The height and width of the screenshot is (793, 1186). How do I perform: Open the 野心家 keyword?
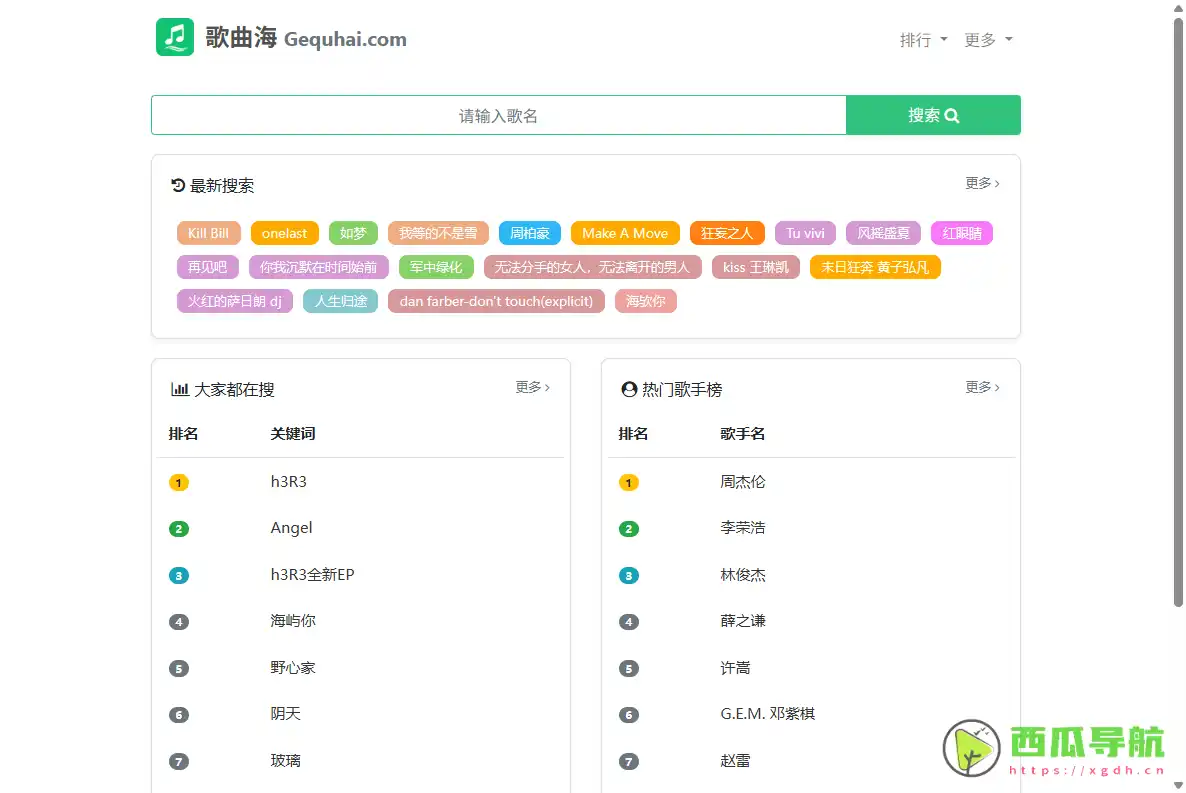point(293,668)
